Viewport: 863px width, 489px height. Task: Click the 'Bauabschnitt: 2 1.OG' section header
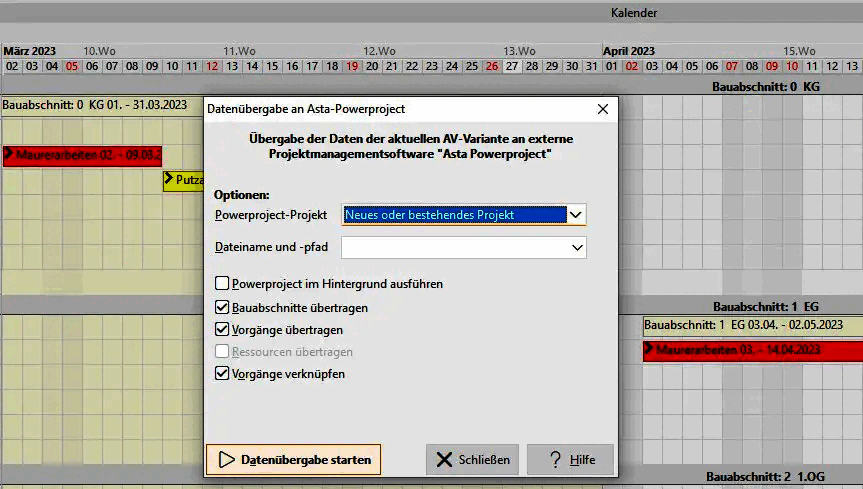pyautogui.click(x=765, y=476)
